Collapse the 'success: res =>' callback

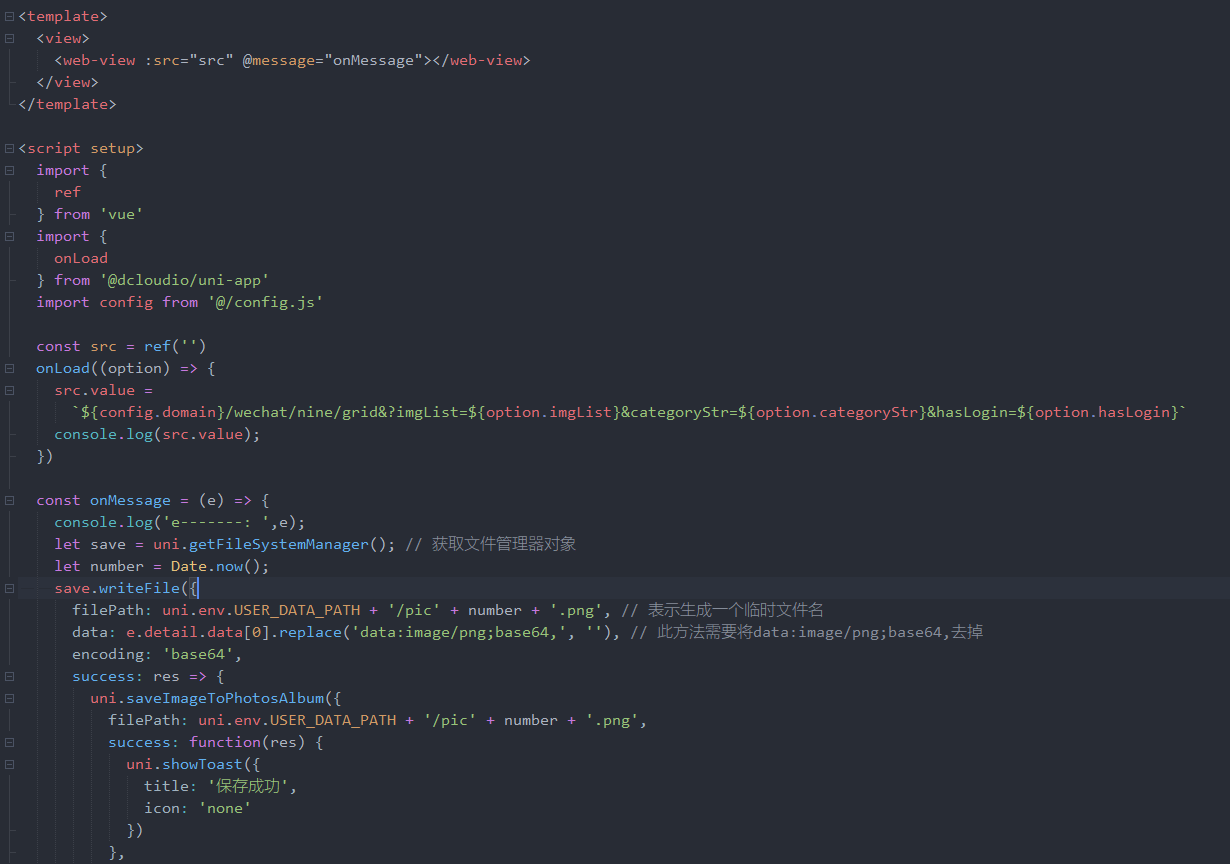pos(9,676)
